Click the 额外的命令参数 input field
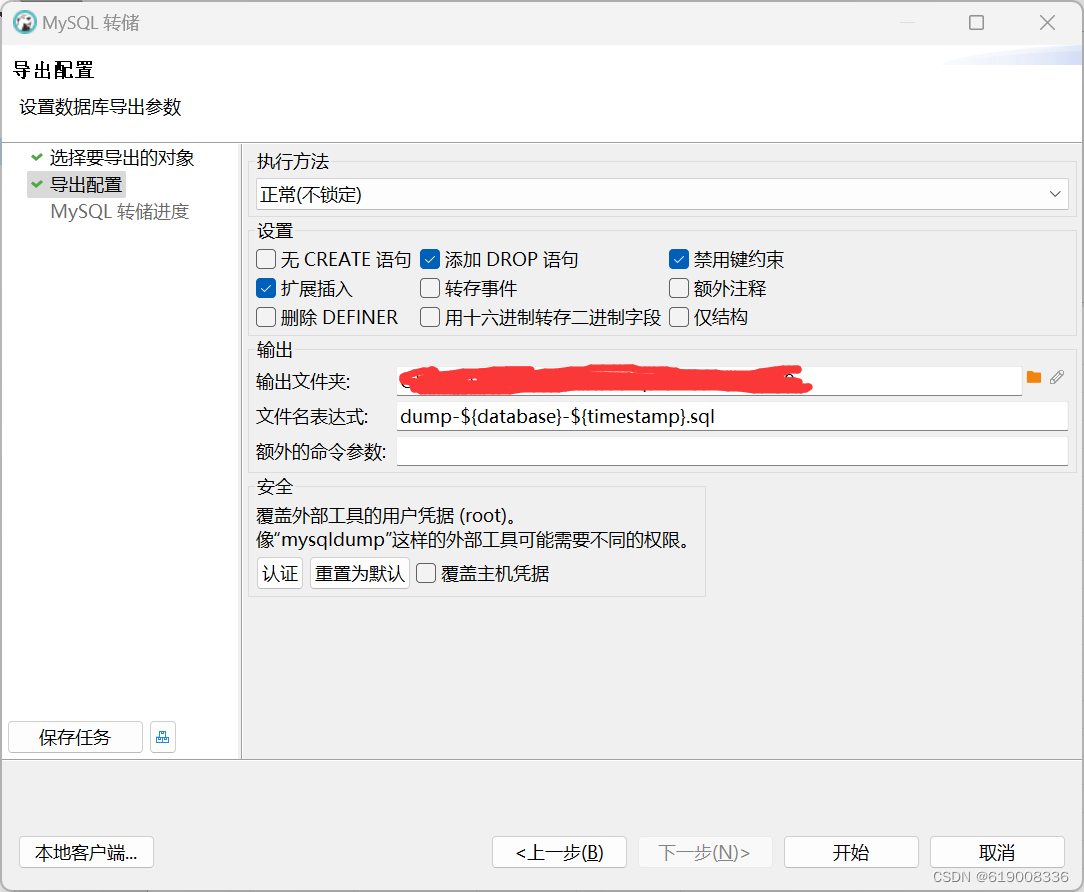The width and height of the screenshot is (1084, 892). pyautogui.click(x=732, y=452)
